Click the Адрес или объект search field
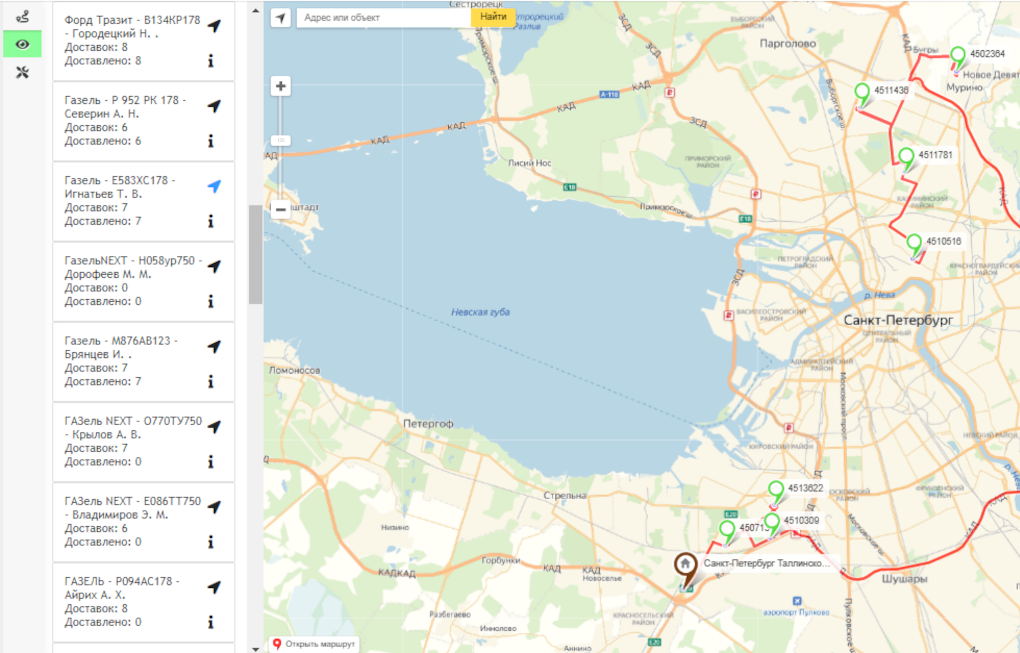 384,18
